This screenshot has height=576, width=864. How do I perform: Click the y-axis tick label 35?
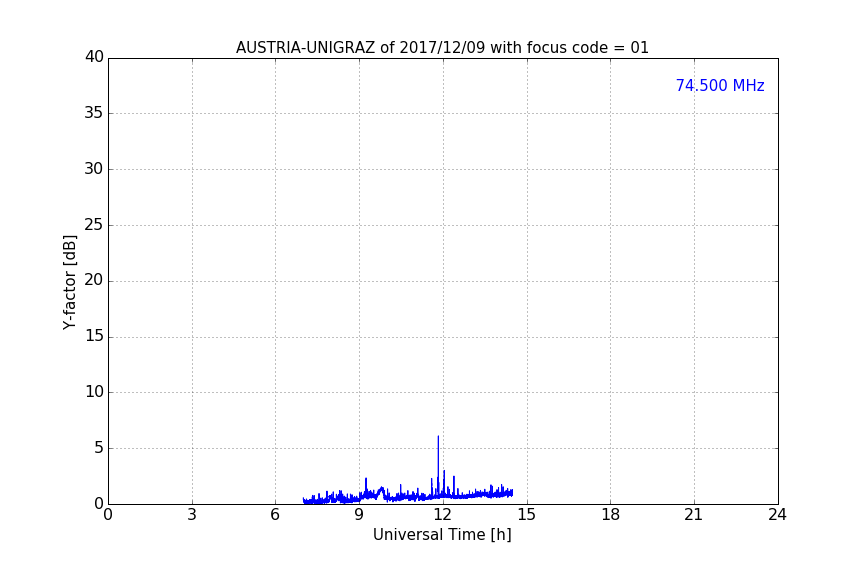click(x=94, y=113)
